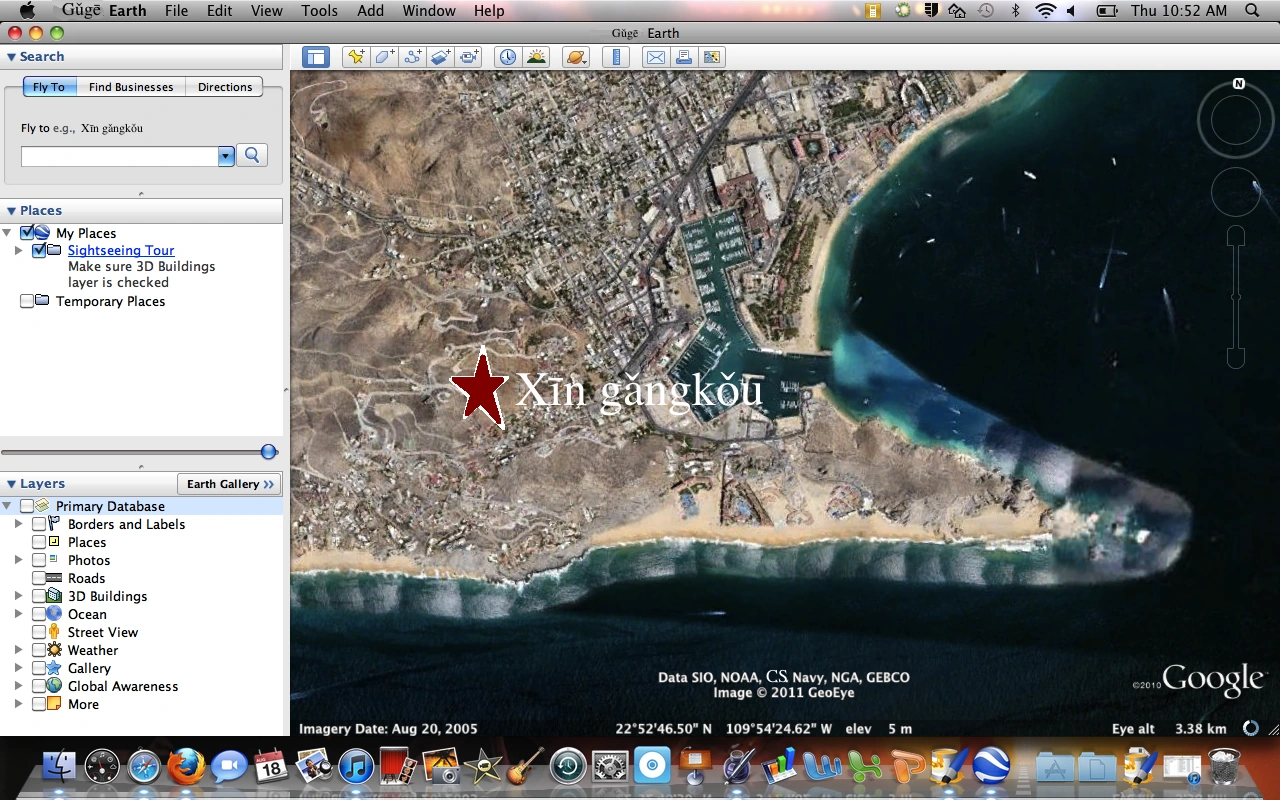The height and width of the screenshot is (800, 1280).
Task: Switch to the Find Businesses tab
Action: [131, 87]
